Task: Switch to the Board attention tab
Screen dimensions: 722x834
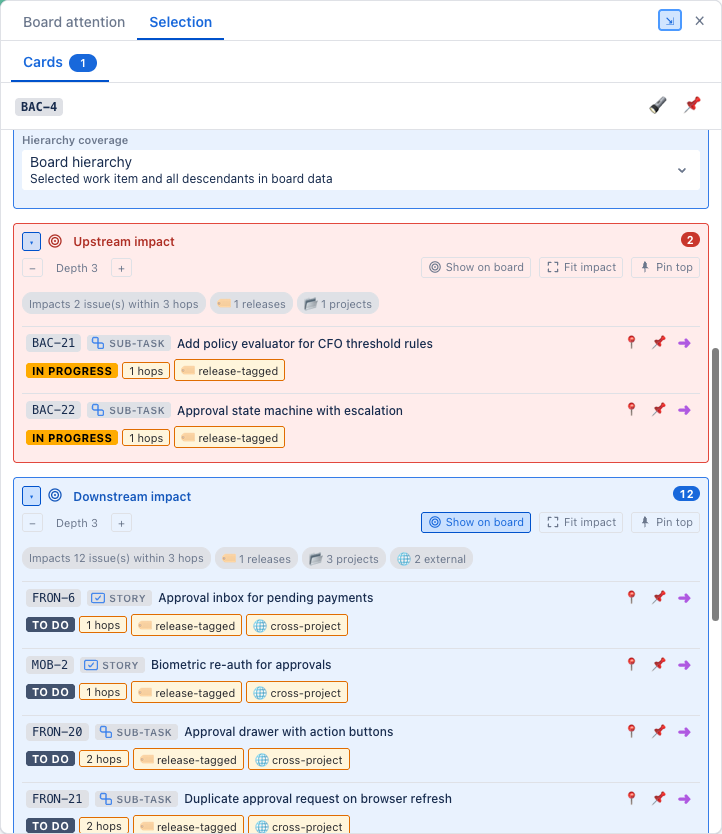Action: (74, 22)
